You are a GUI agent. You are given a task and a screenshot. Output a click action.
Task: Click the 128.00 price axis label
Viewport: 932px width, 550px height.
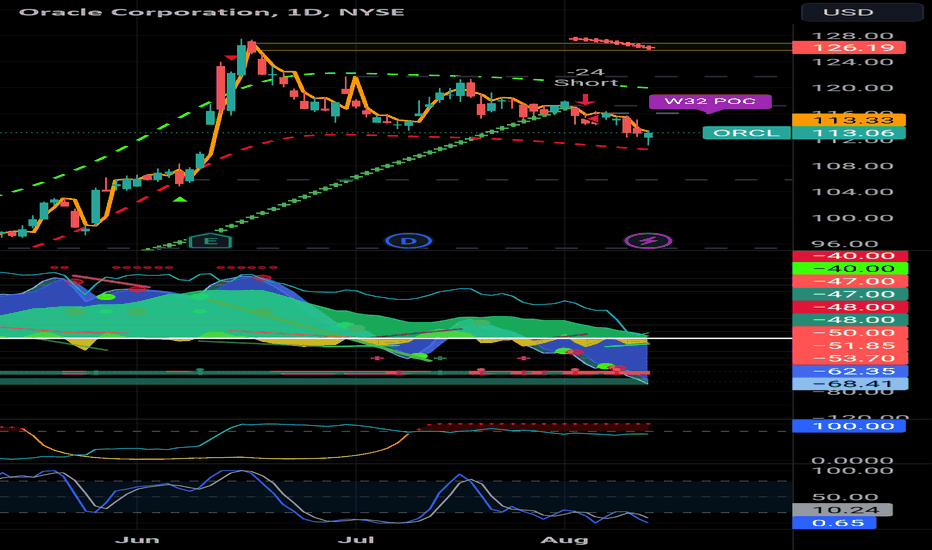[x=852, y=36]
